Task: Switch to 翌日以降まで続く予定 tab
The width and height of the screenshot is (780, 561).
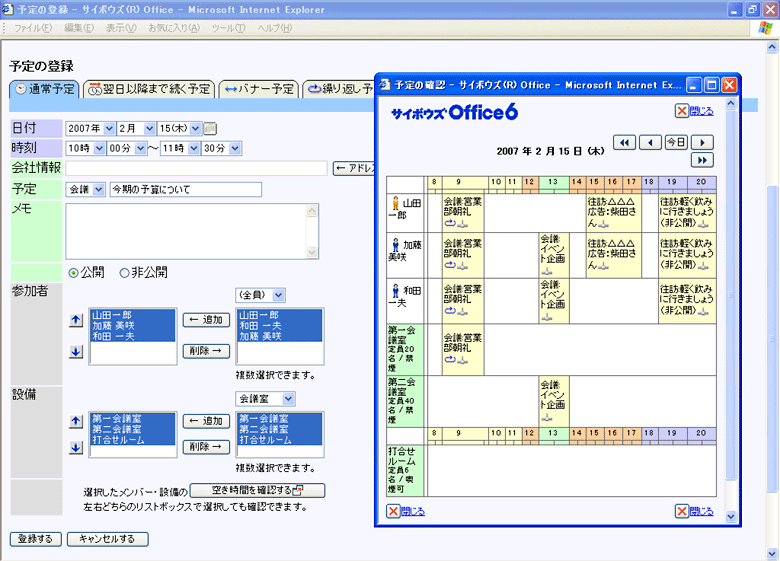Action: (149, 90)
